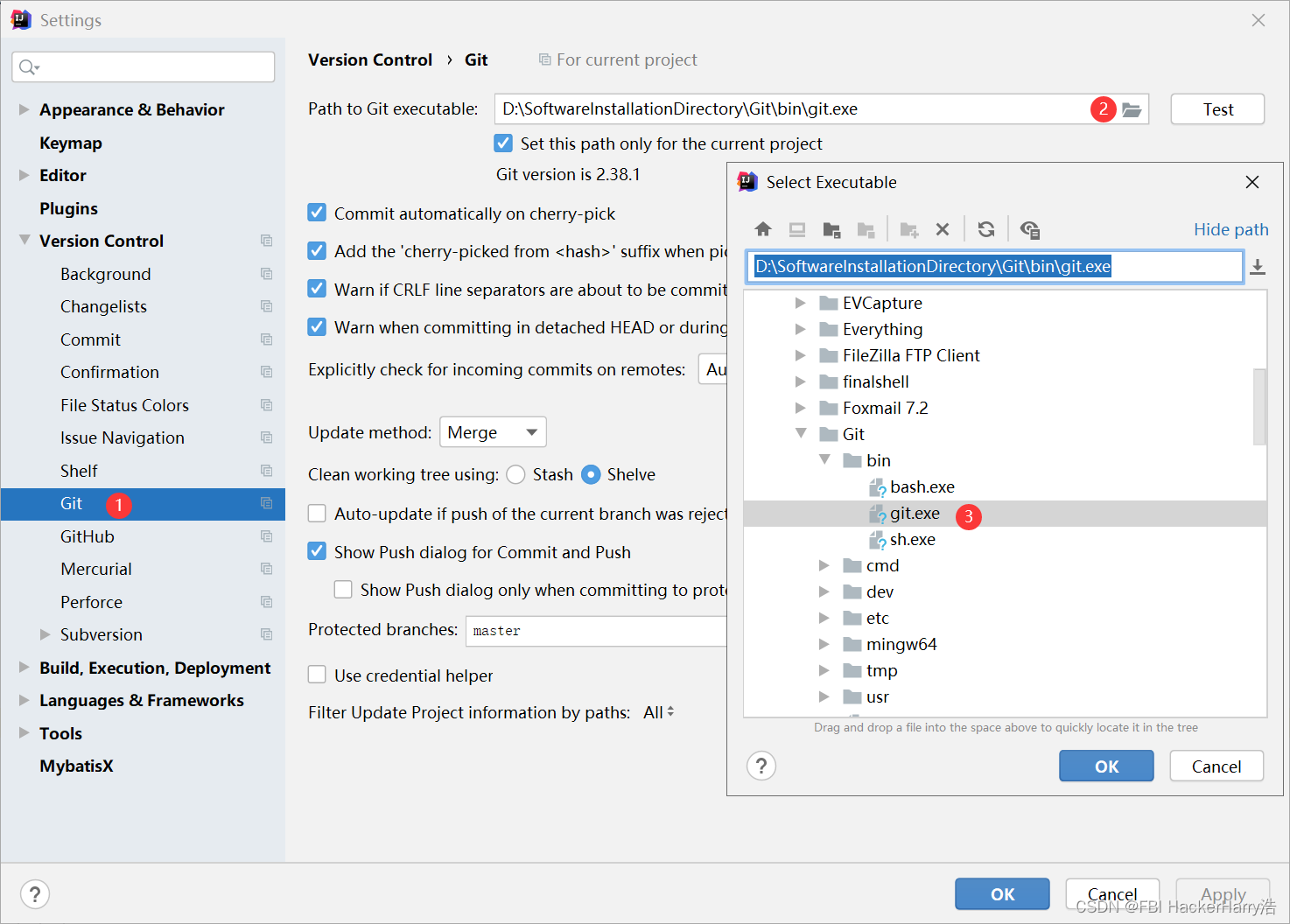Click the New Folder toolbar icon
This screenshot has width=1290, height=924.
pyautogui.click(x=909, y=229)
